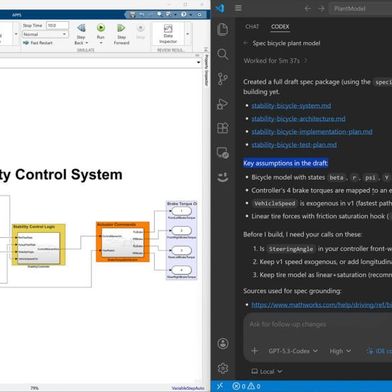Image resolution: width=392 pixels, height=392 pixels.
Task: Open stability-bicycle-test-plan.md link
Action: click(294, 145)
